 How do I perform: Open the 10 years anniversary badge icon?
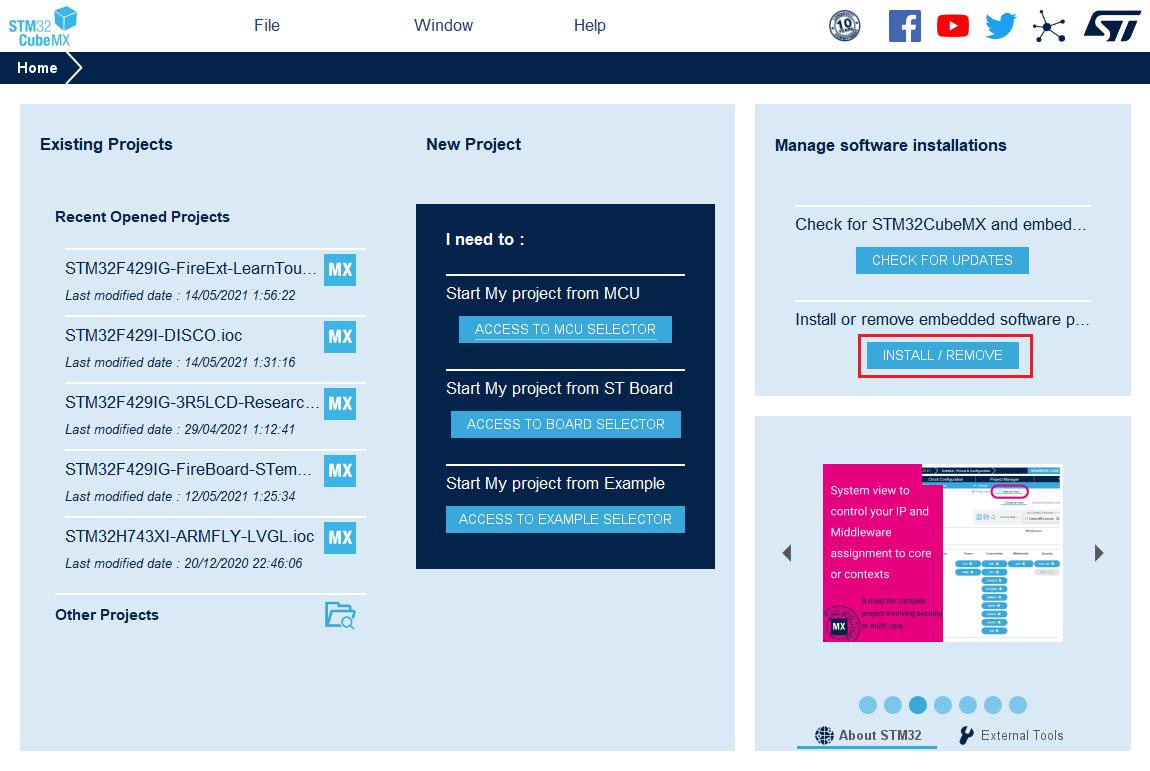click(x=844, y=26)
